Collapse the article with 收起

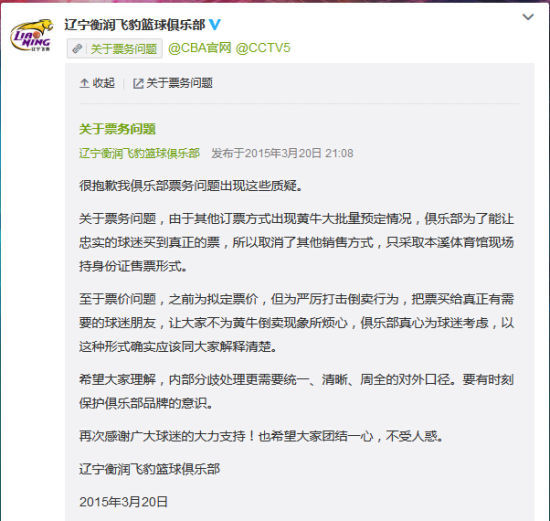[x=98, y=83]
